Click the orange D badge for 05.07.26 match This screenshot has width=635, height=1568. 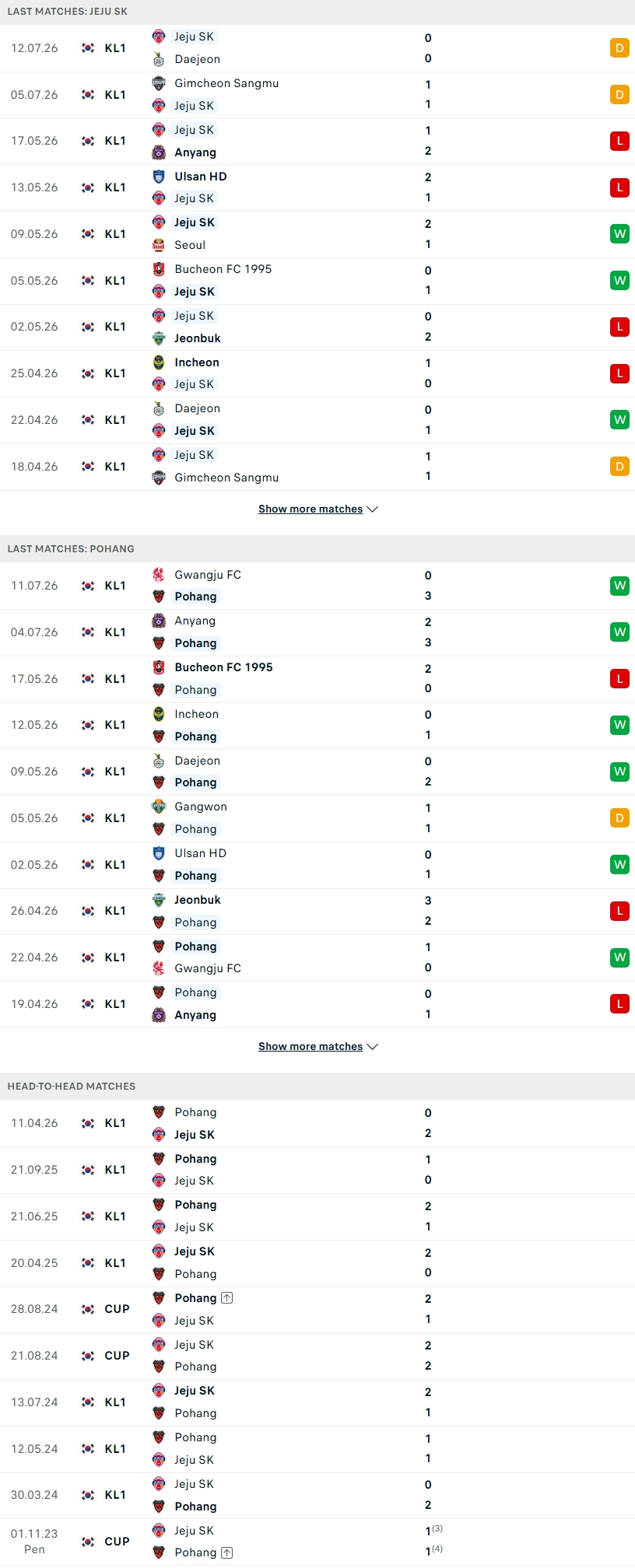point(619,95)
